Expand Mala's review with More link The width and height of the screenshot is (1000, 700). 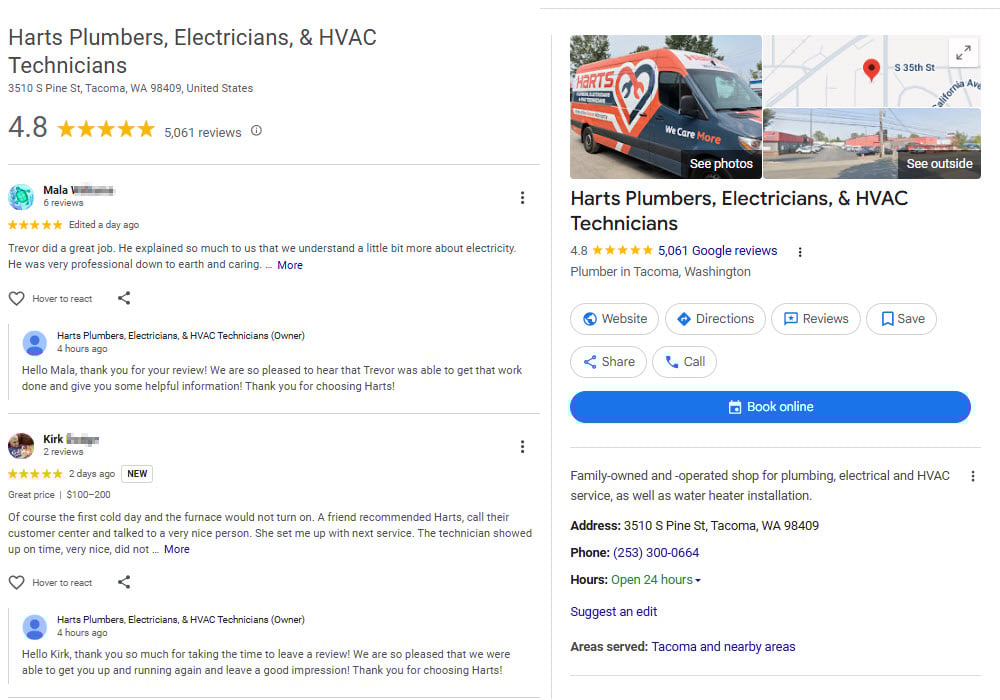tap(290, 265)
